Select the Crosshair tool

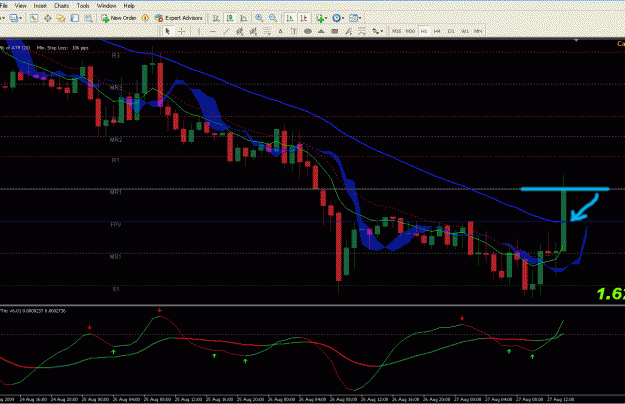click(x=181, y=31)
